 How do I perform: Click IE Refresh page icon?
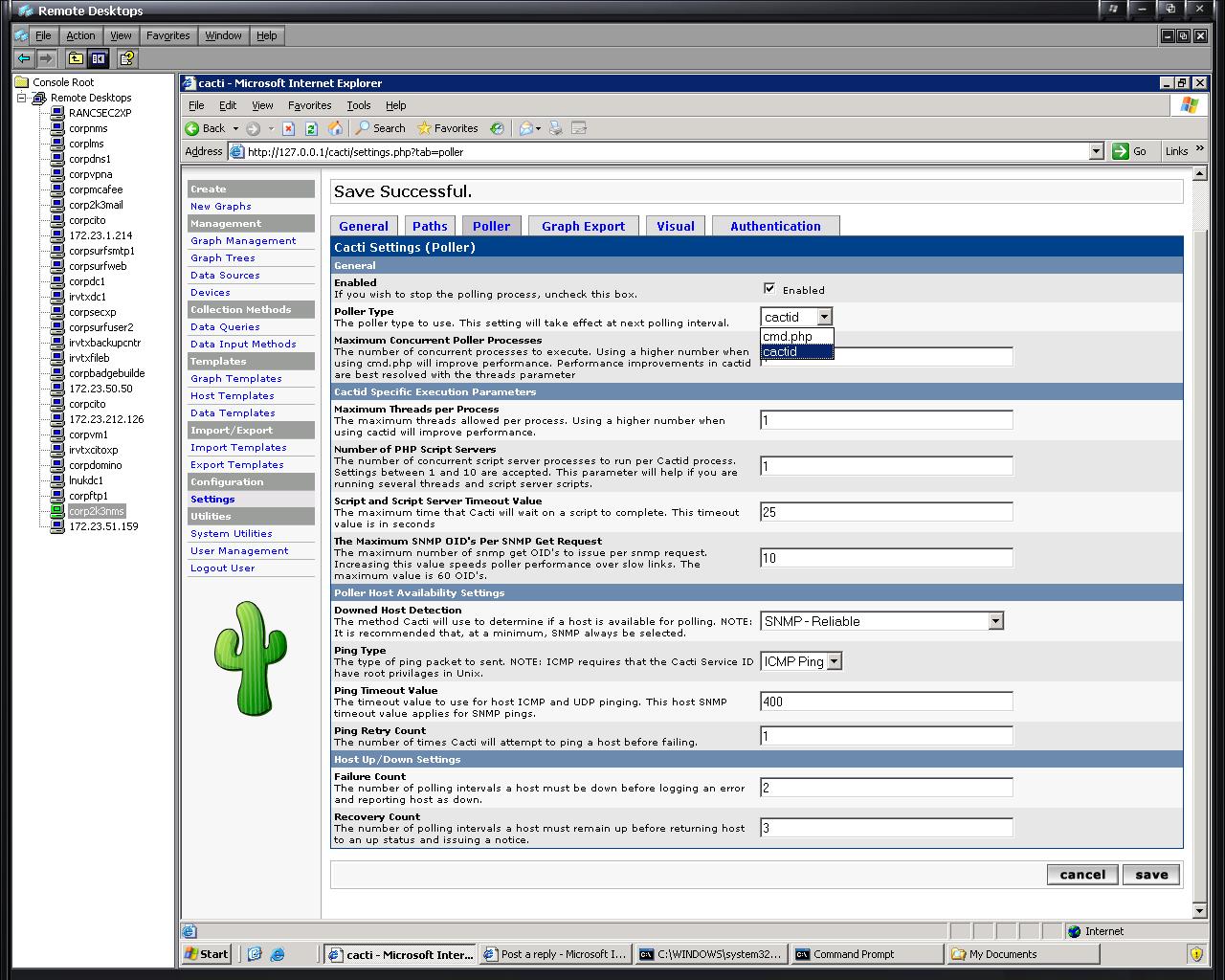coord(311,128)
